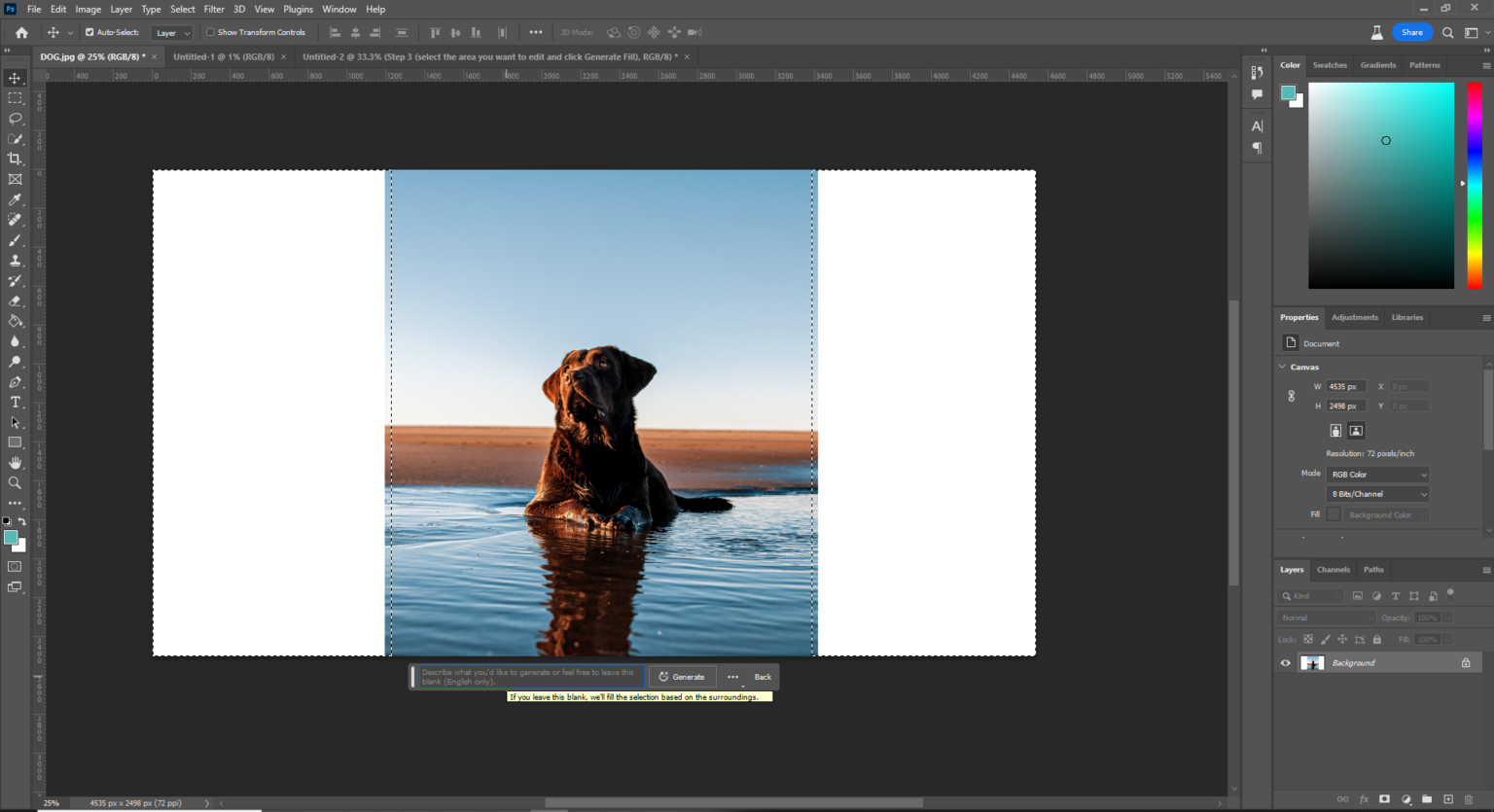Set canvas orientation to portrait

pyautogui.click(x=1335, y=431)
